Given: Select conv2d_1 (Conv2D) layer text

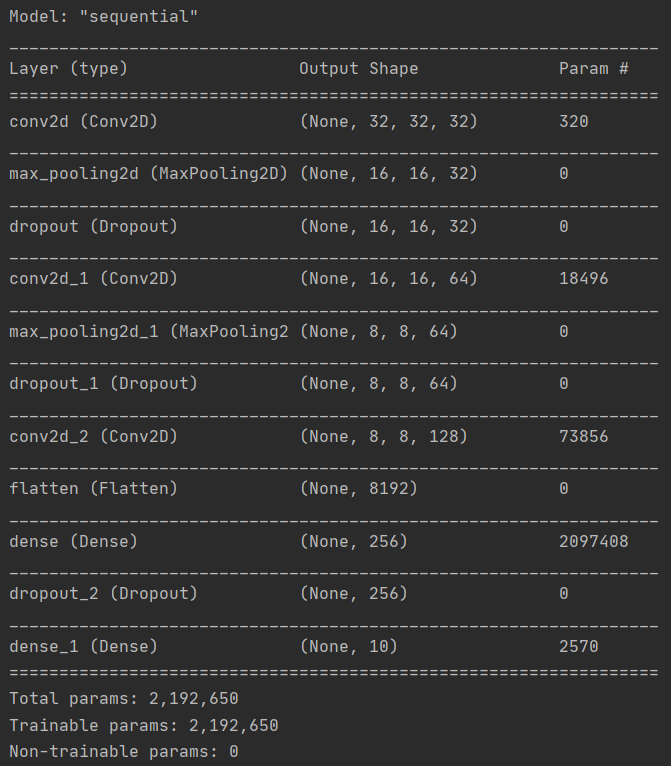Looking at the screenshot, I should 93,279.
